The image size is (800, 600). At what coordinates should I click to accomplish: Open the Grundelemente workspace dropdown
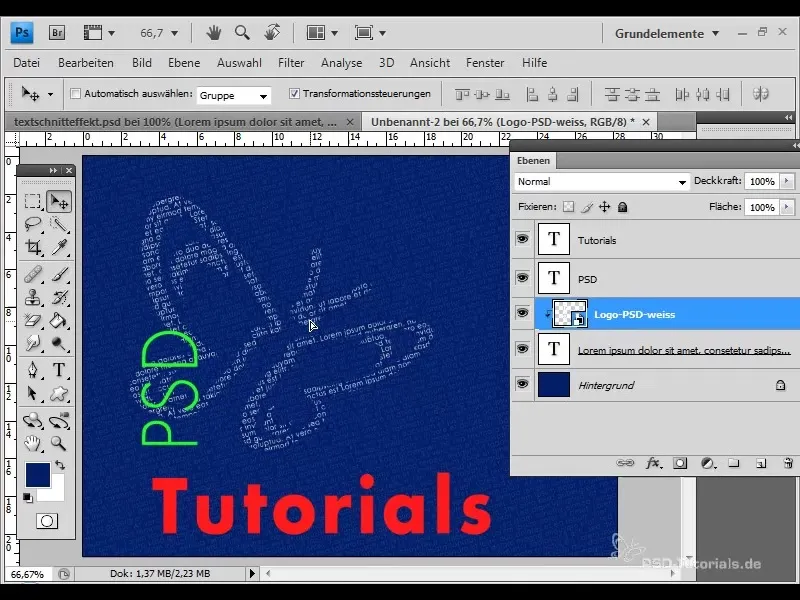[x=667, y=34]
